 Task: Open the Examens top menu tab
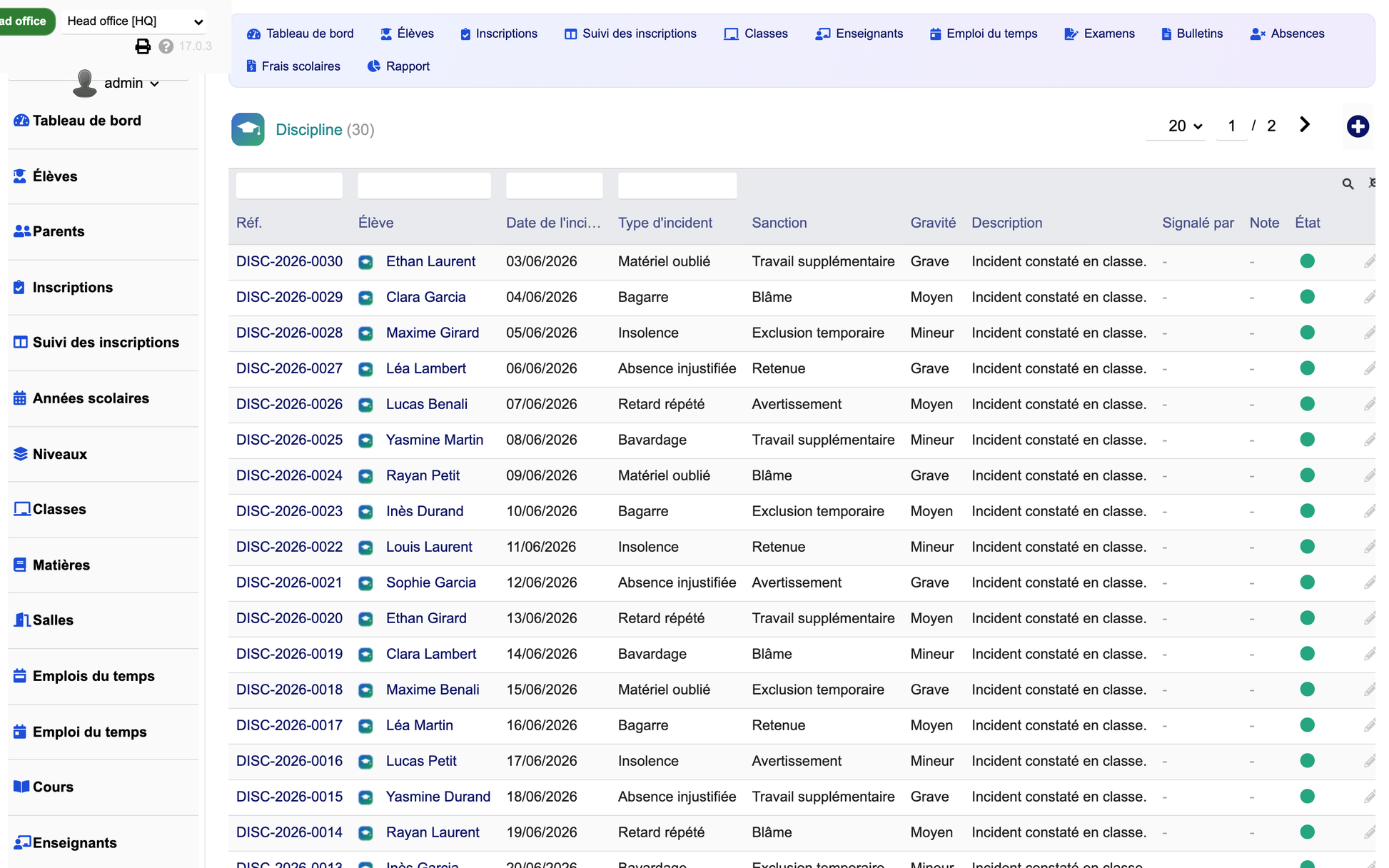click(x=1099, y=34)
